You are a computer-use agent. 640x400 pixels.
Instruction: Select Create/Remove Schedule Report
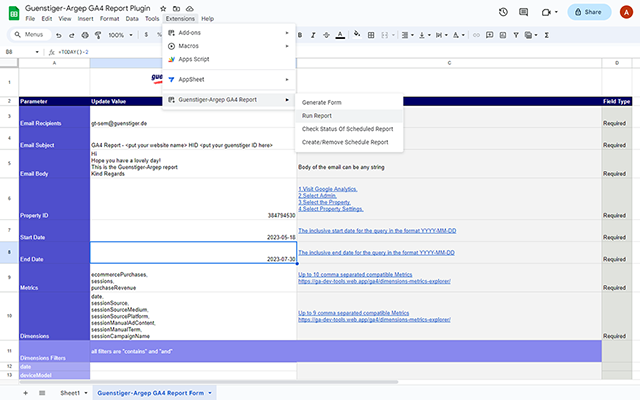[x=349, y=142]
